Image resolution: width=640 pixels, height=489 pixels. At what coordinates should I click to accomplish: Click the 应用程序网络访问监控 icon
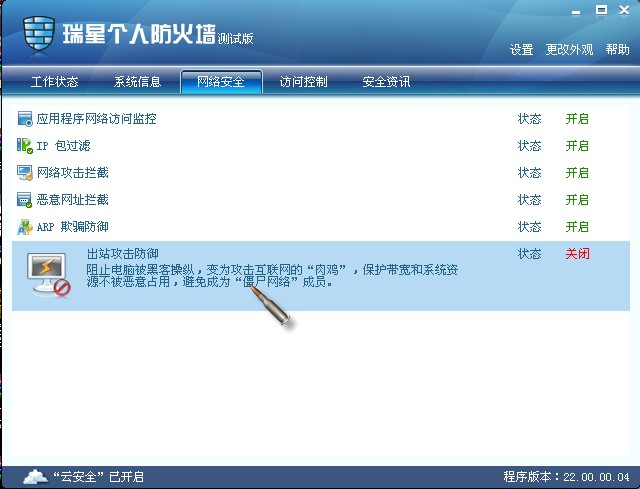click(x=25, y=119)
